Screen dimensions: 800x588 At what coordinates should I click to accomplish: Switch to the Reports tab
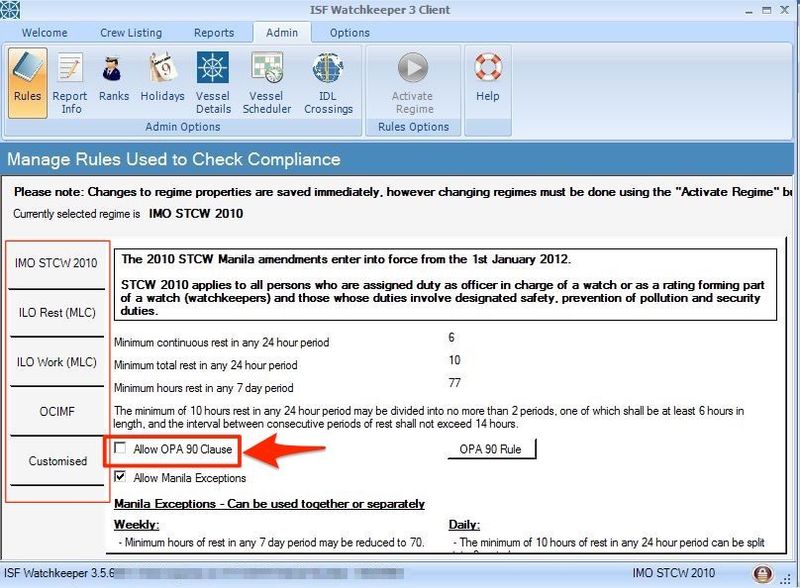coord(214,33)
